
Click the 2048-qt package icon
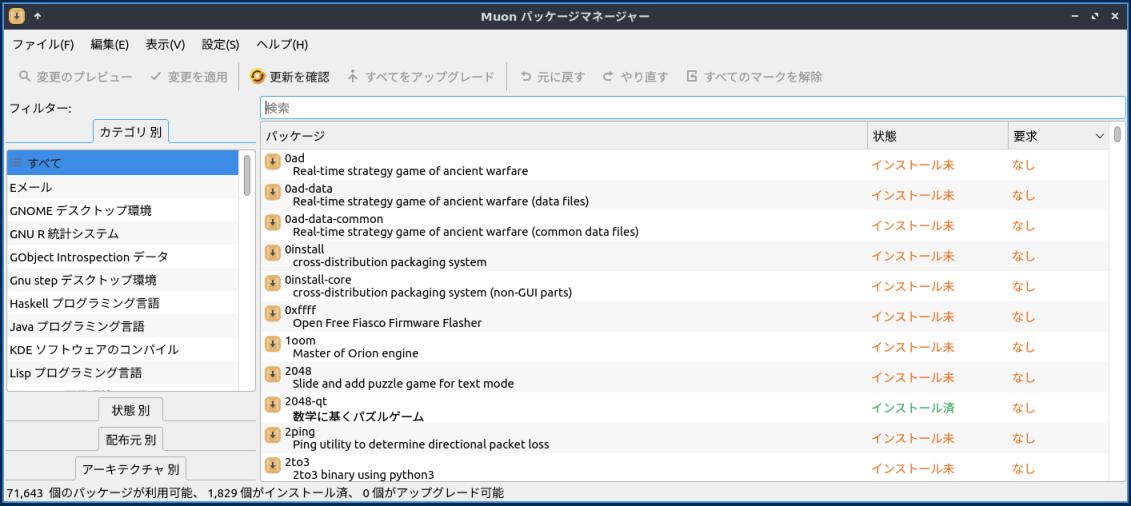273,404
